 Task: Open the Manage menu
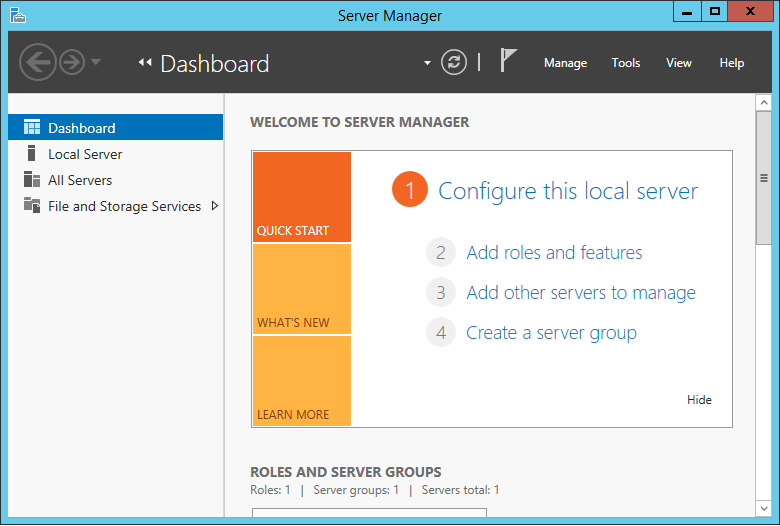pyautogui.click(x=565, y=63)
